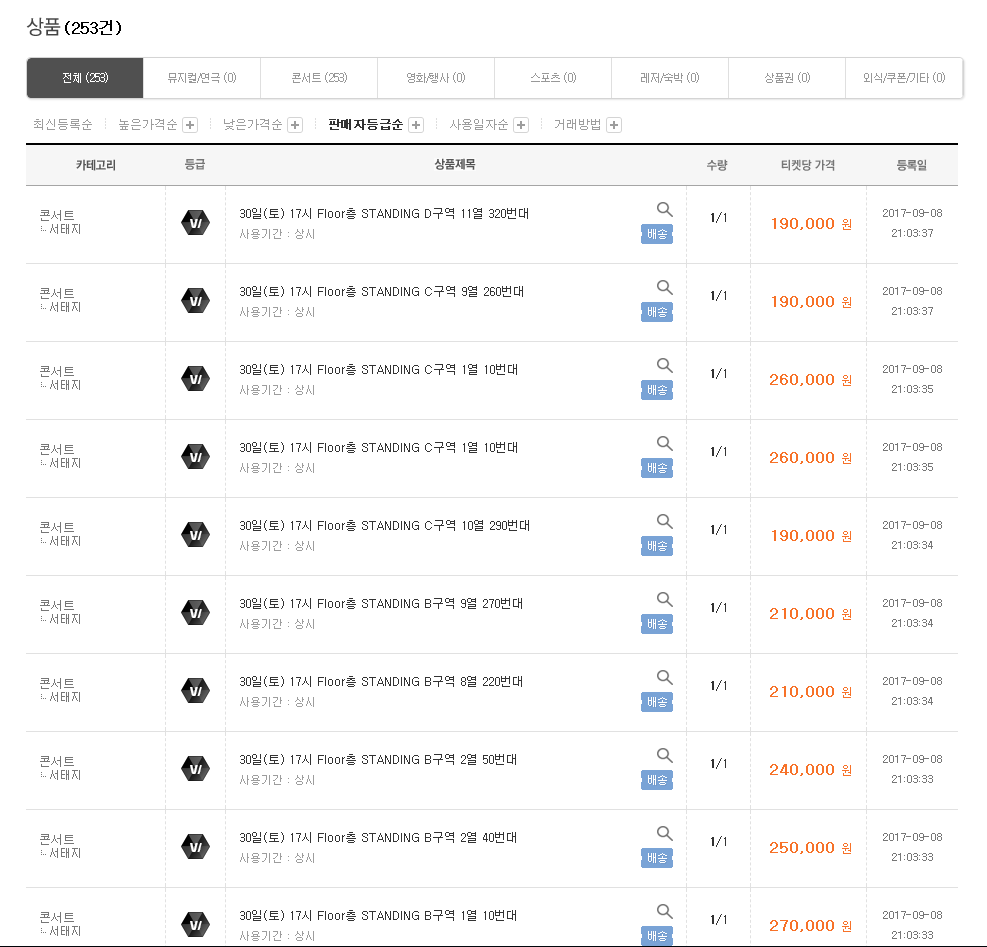Viewport: 987px width, 947px height.
Task: Click 배송 badge on B구역 2열 50번대 row
Action: click(657, 781)
